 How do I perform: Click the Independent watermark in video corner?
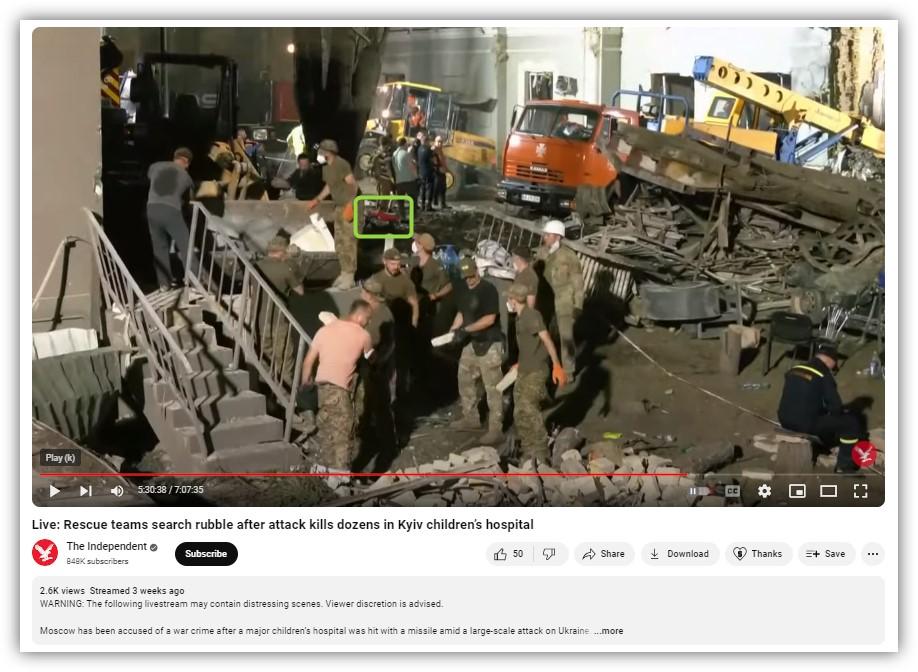point(864,454)
